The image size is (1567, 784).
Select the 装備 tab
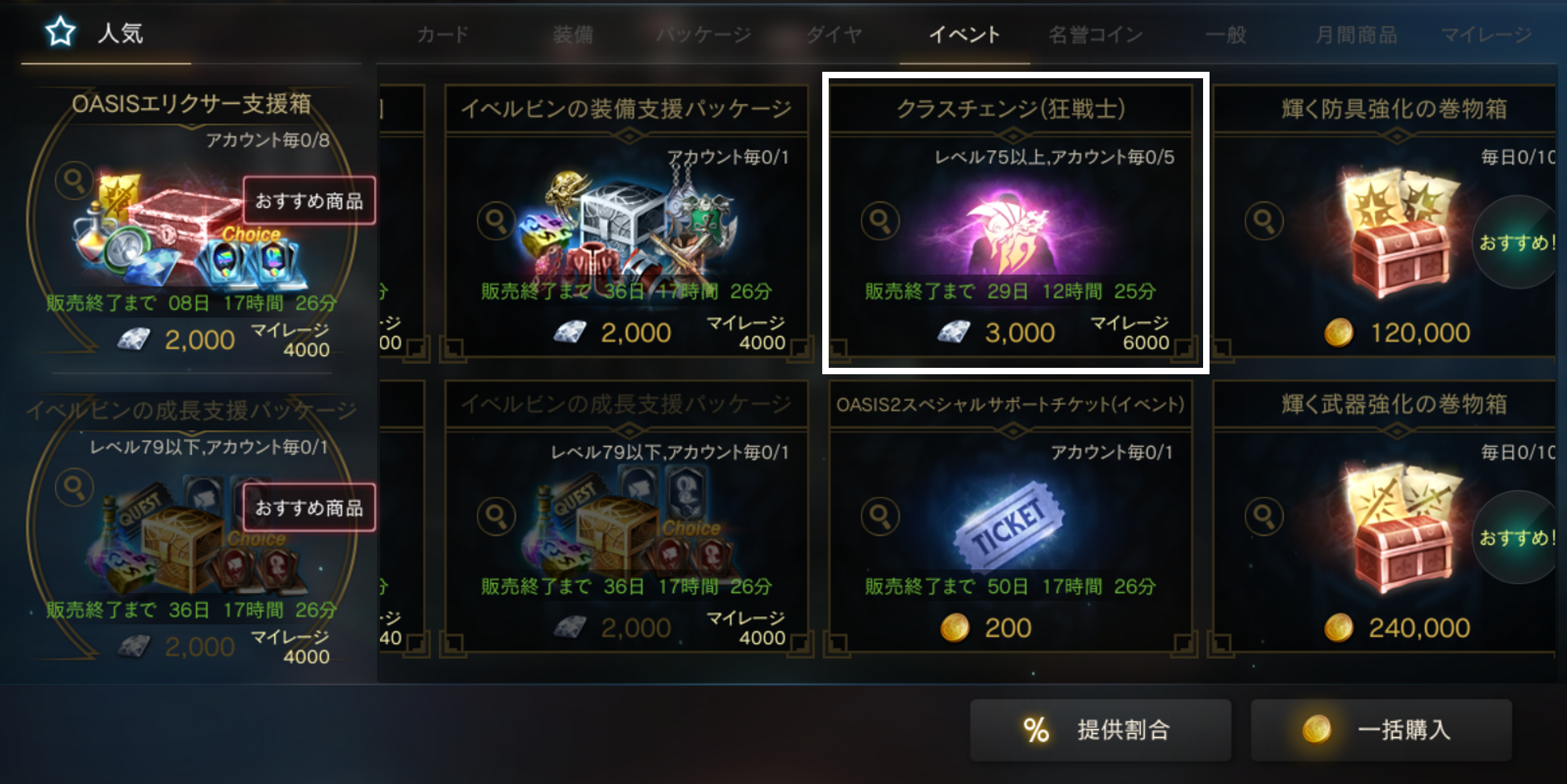pos(573,35)
